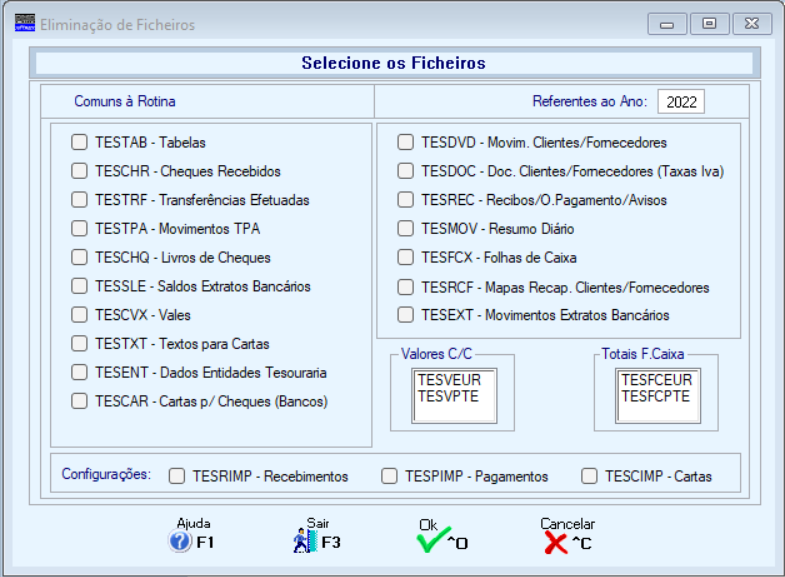Click the red Cancelar X icon
Viewport: 785px width, 577px height.
point(556,542)
